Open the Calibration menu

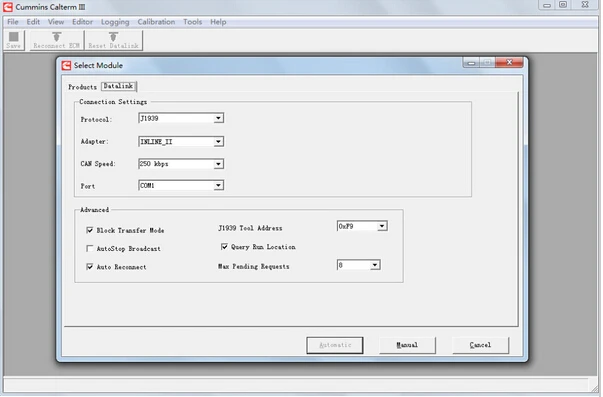click(156, 22)
